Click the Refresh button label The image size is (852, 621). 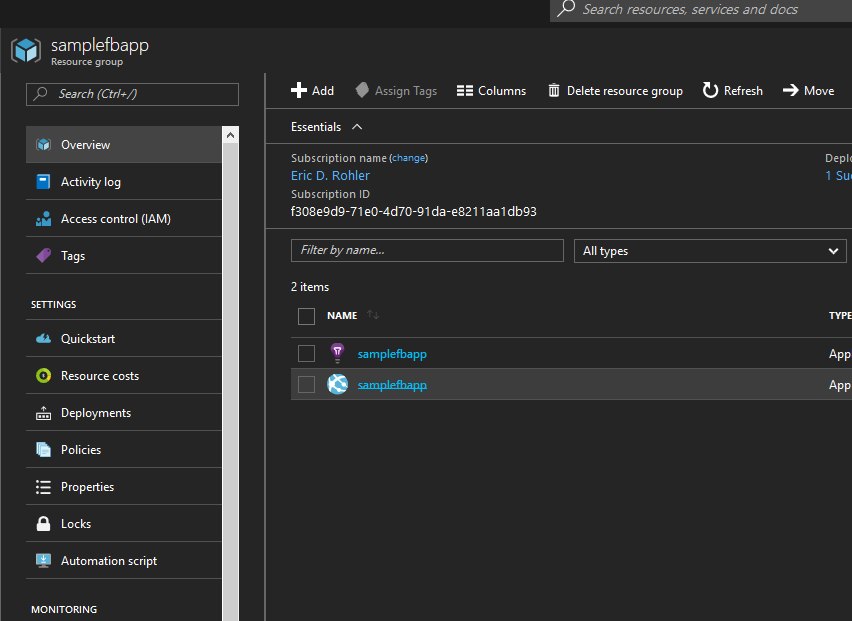pyautogui.click(x=743, y=91)
